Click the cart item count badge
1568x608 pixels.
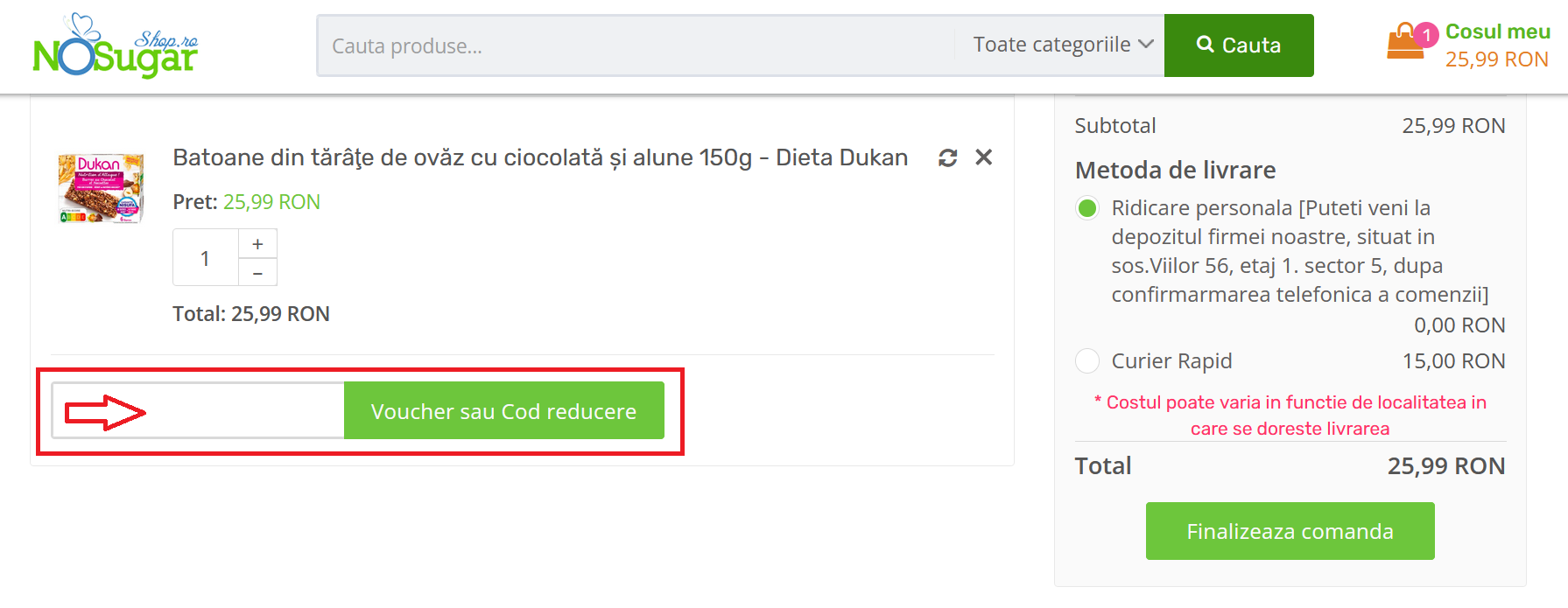(1426, 35)
